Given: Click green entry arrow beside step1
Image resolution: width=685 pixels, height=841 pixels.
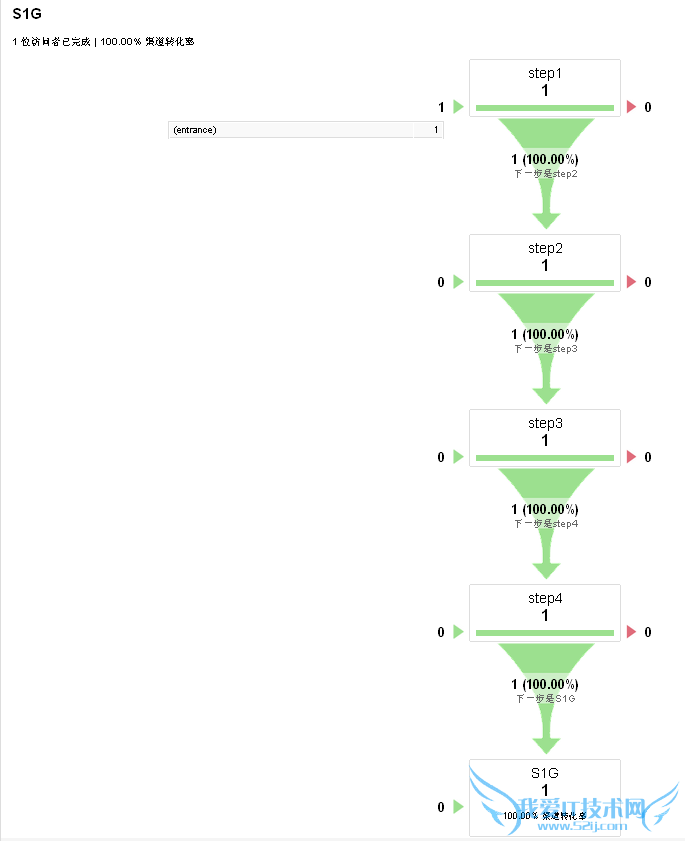Looking at the screenshot, I should [x=458, y=107].
